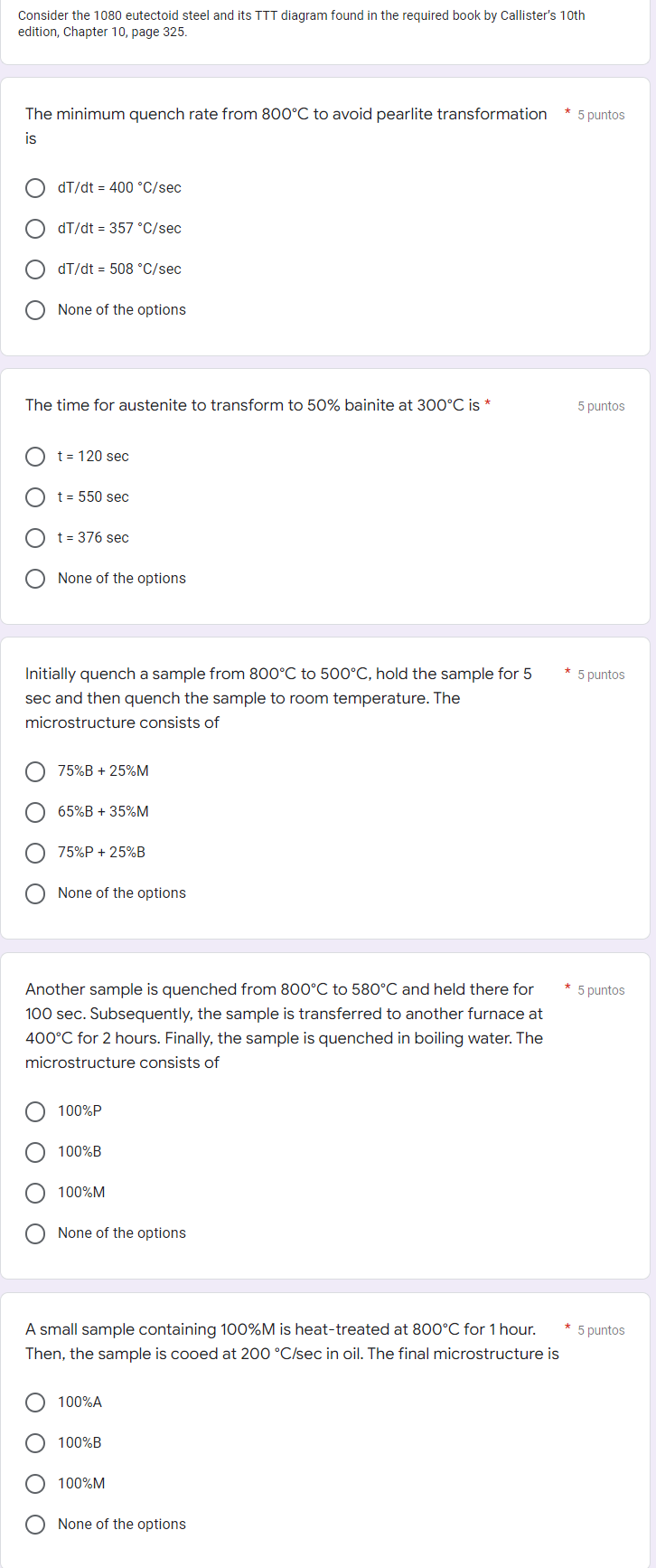
Task: Choose t = 120 sec for bainite time
Action: point(35,457)
